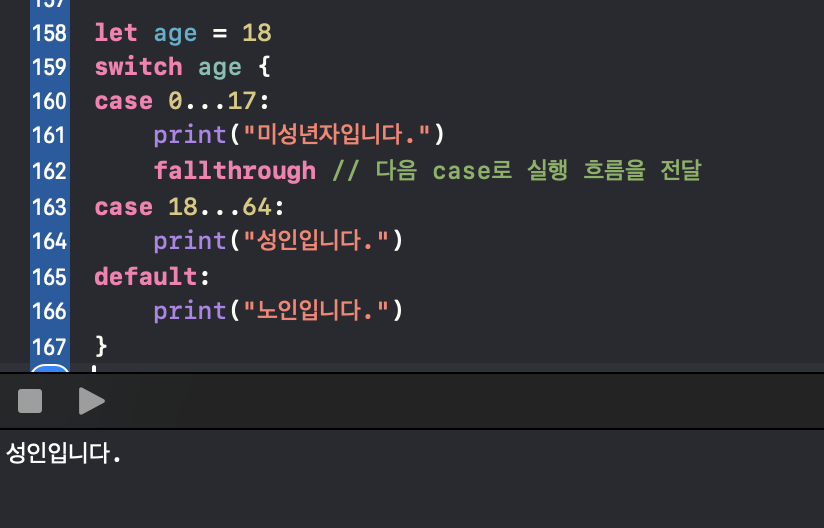
Task: Place cursor on the 'let' keyword
Action: (x=116, y=33)
